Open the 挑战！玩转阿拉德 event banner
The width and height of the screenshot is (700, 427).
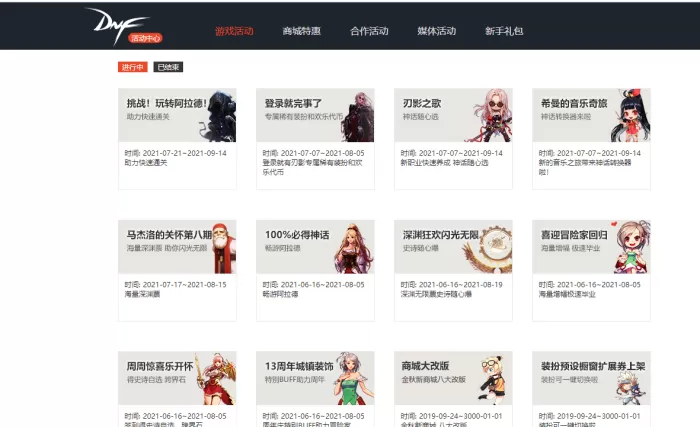tap(177, 115)
